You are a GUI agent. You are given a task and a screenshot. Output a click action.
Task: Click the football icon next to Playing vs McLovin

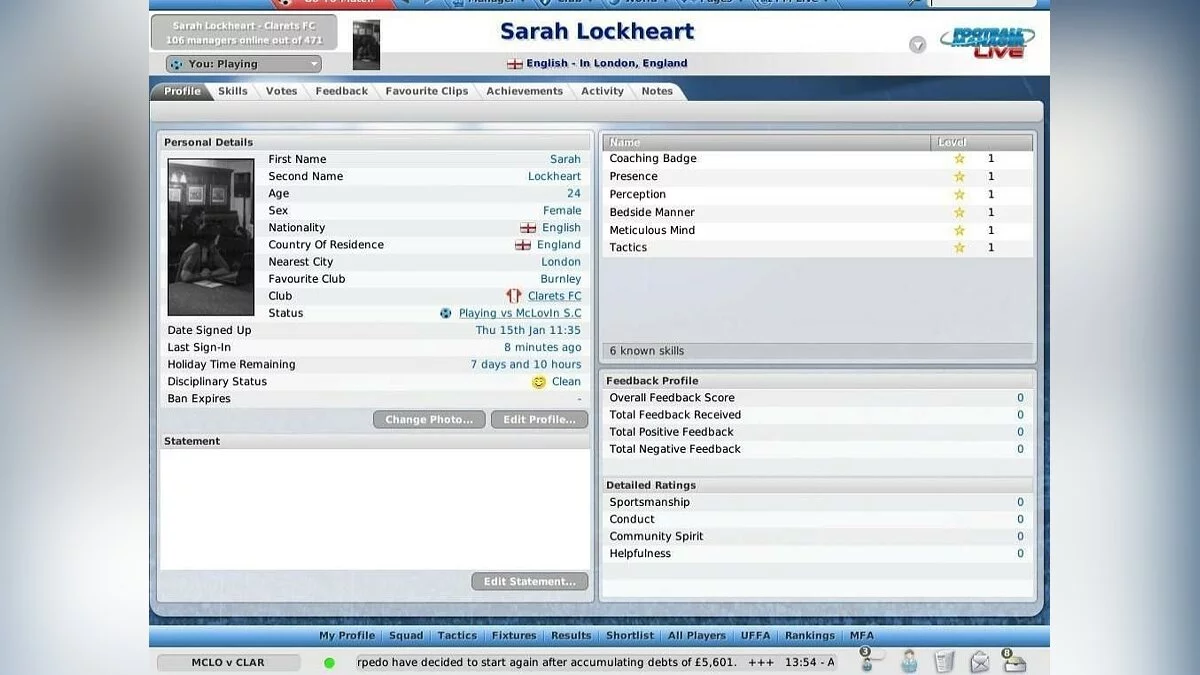pos(446,313)
